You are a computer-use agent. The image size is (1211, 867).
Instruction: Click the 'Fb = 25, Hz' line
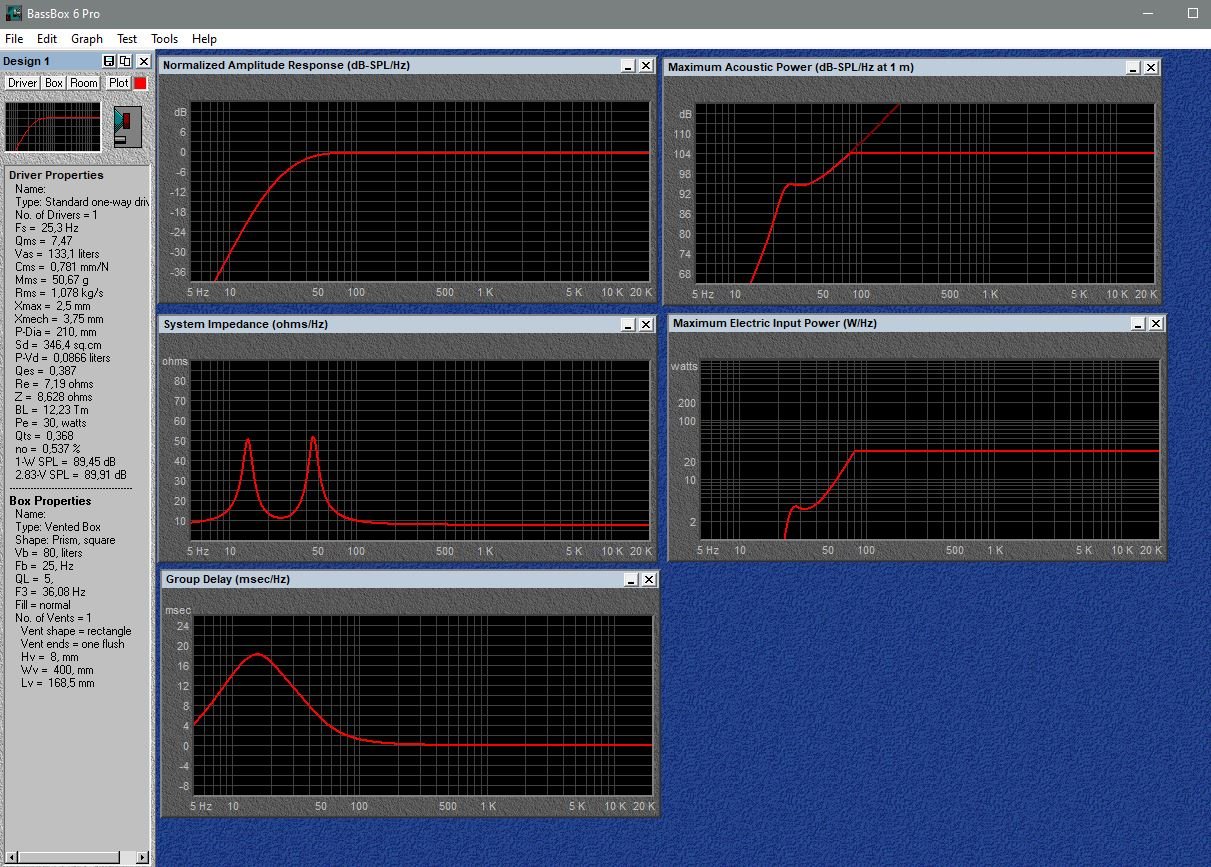[45, 566]
